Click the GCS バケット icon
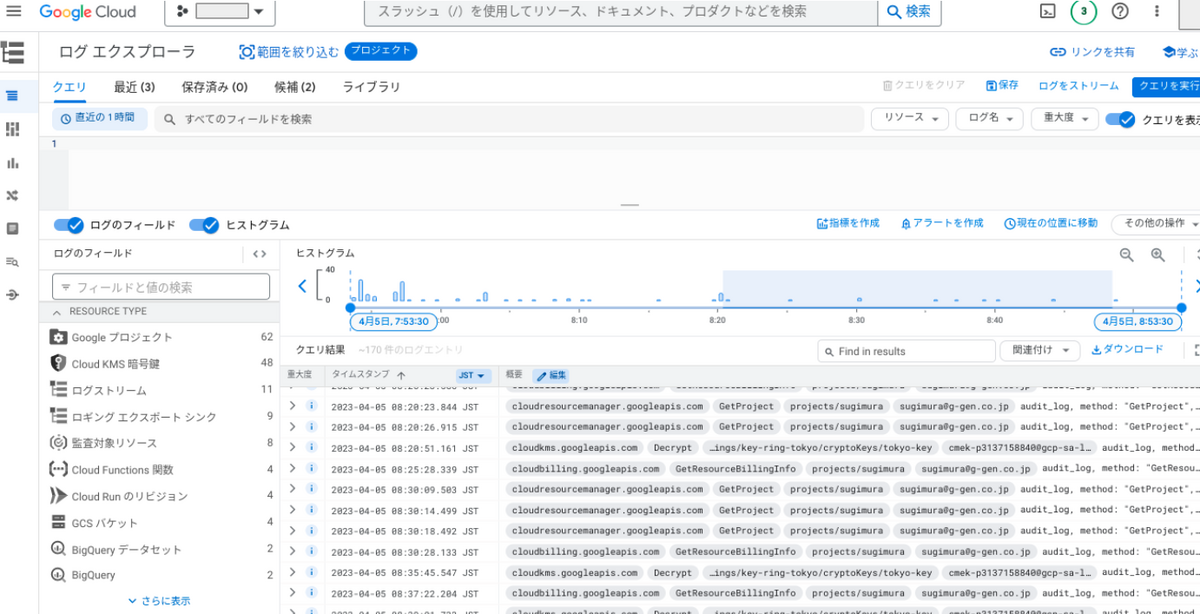This screenshot has height=614, width=1200. (x=58, y=522)
